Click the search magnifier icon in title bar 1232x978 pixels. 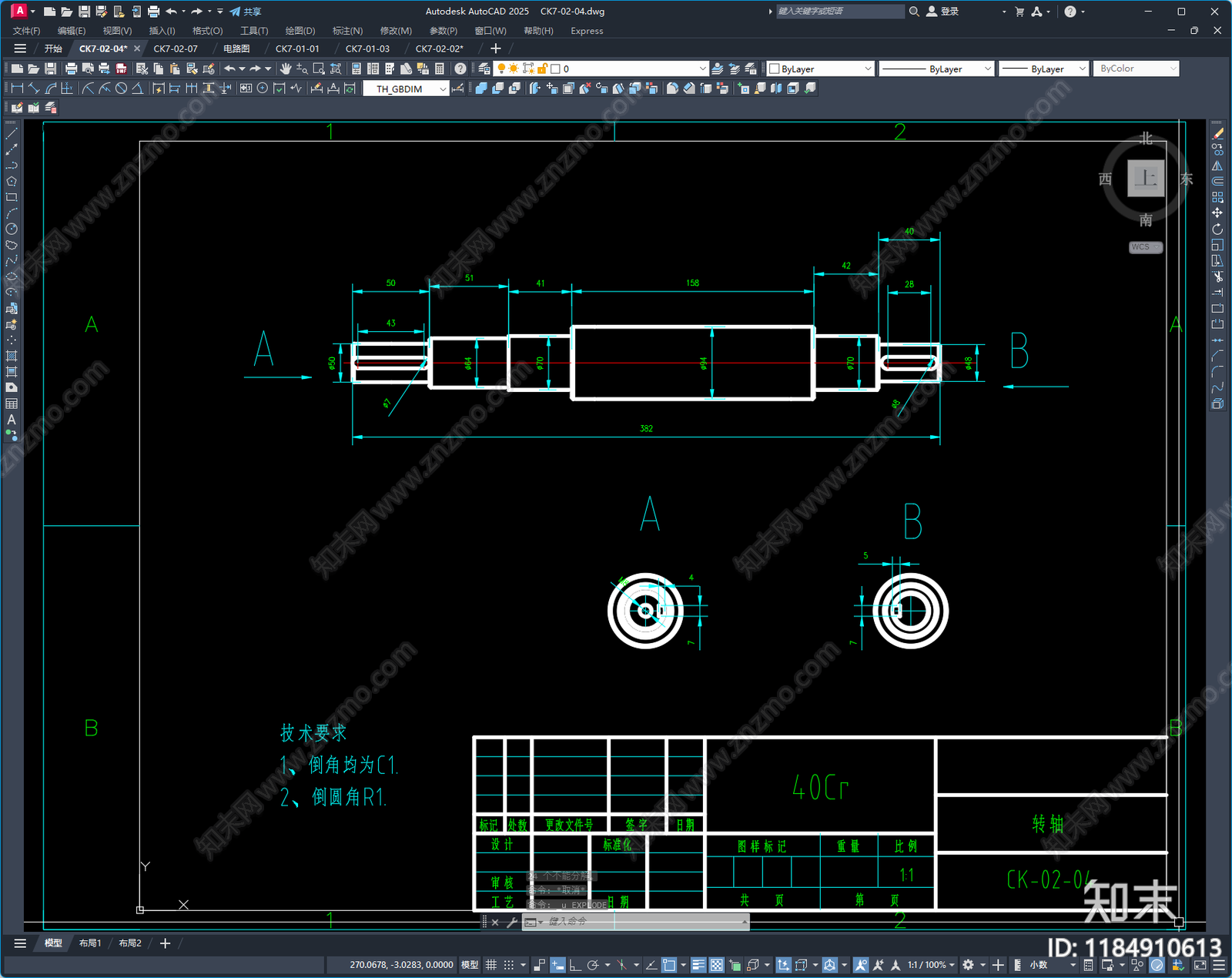(914, 12)
